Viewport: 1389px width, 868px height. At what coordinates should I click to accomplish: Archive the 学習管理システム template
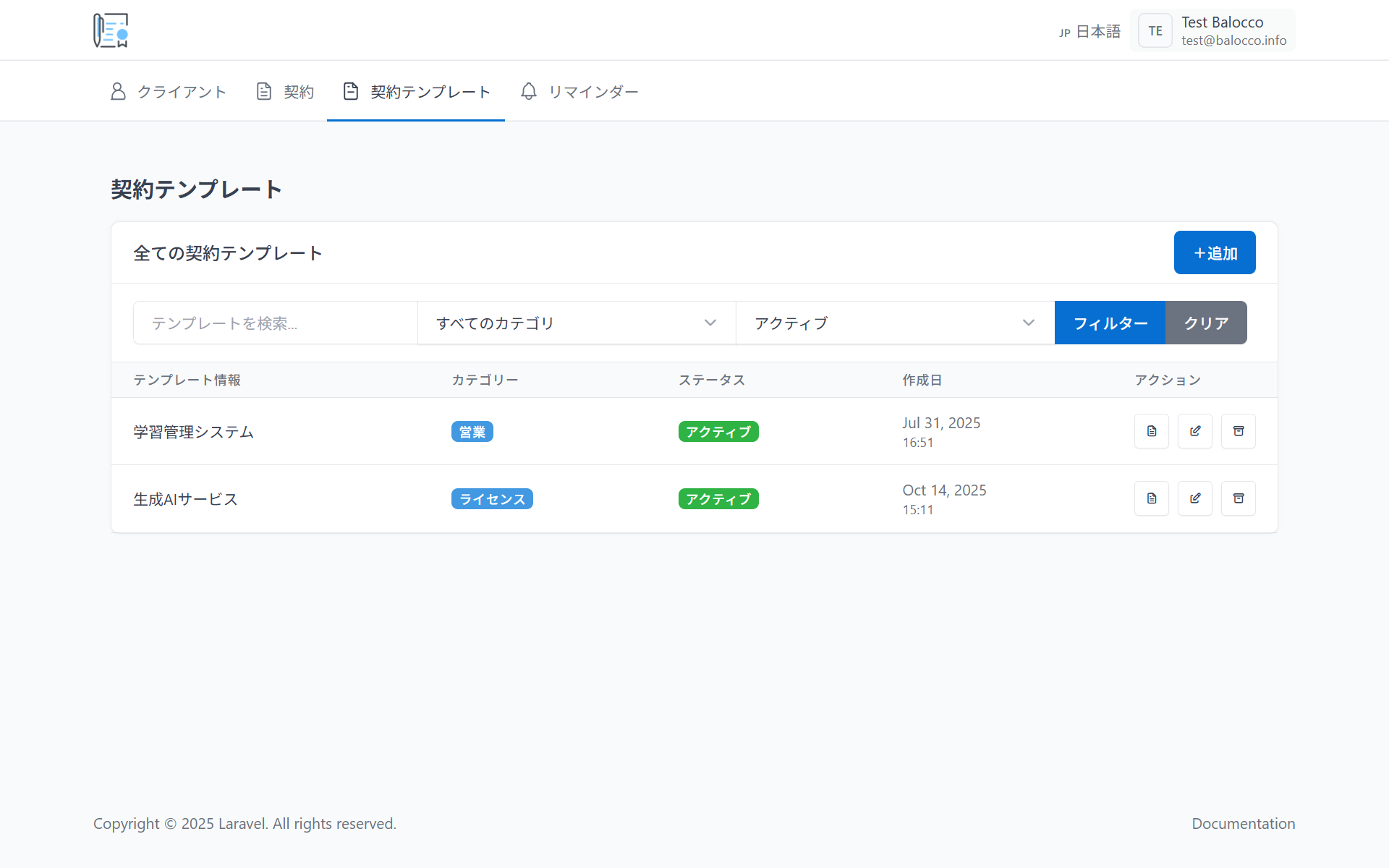(1238, 431)
